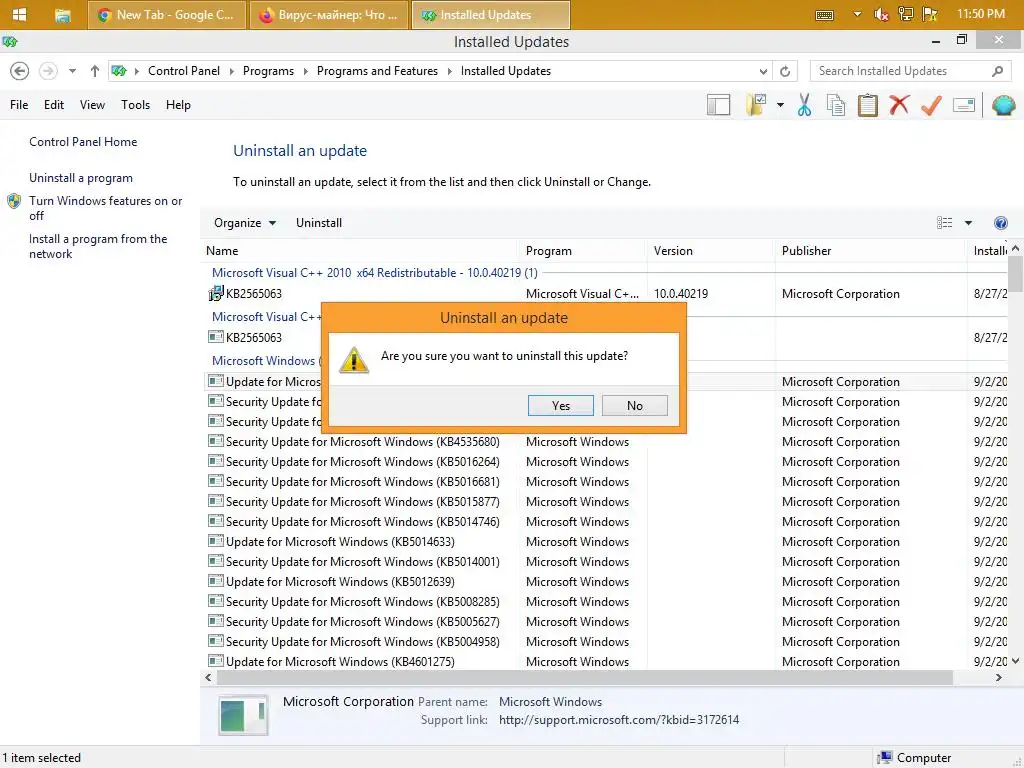This screenshot has height=768, width=1024.
Task: Expand chevron after Programs and Features breadcrumb
Action: click(x=449, y=71)
